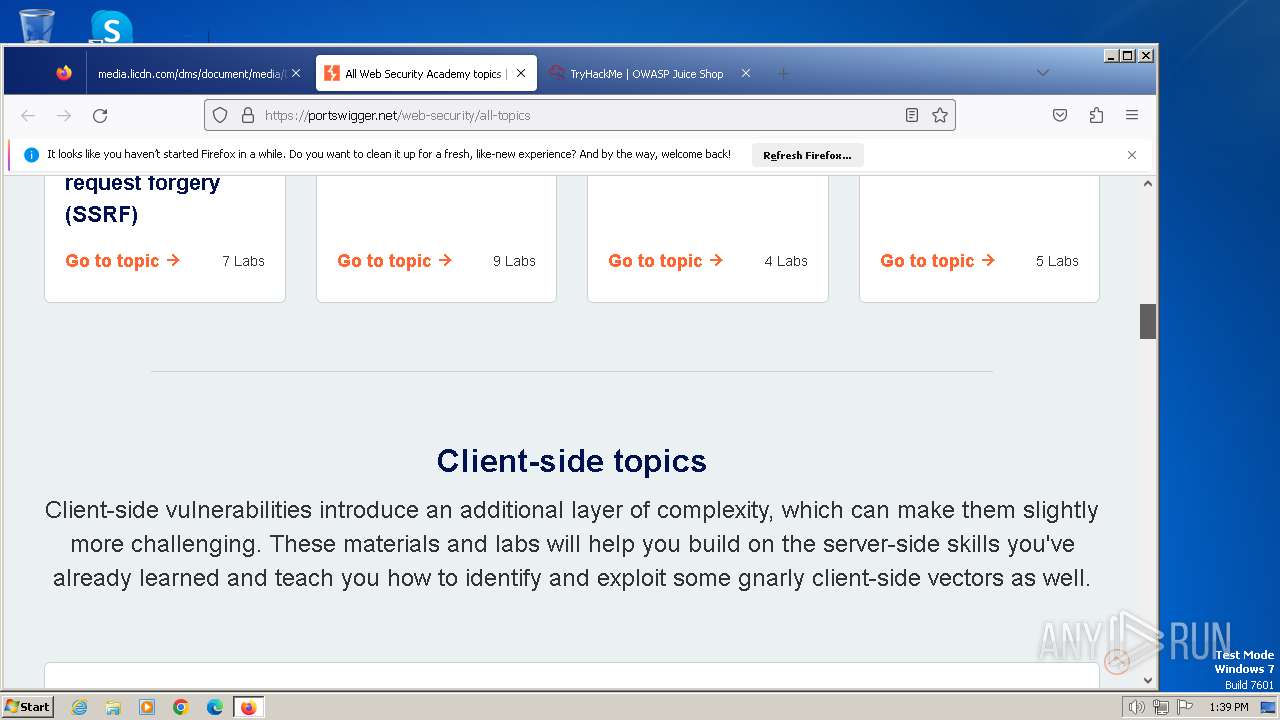The image size is (1280, 720).
Task: Toggle reader view icon in address bar
Action: [x=912, y=115]
